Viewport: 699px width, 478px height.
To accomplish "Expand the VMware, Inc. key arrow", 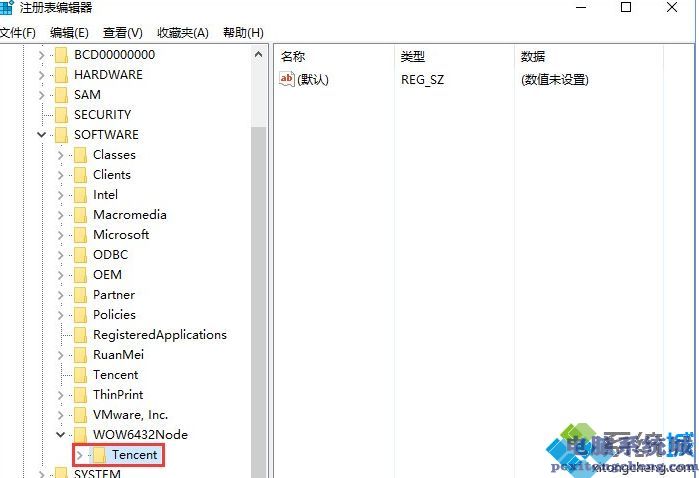I will click(x=61, y=415).
